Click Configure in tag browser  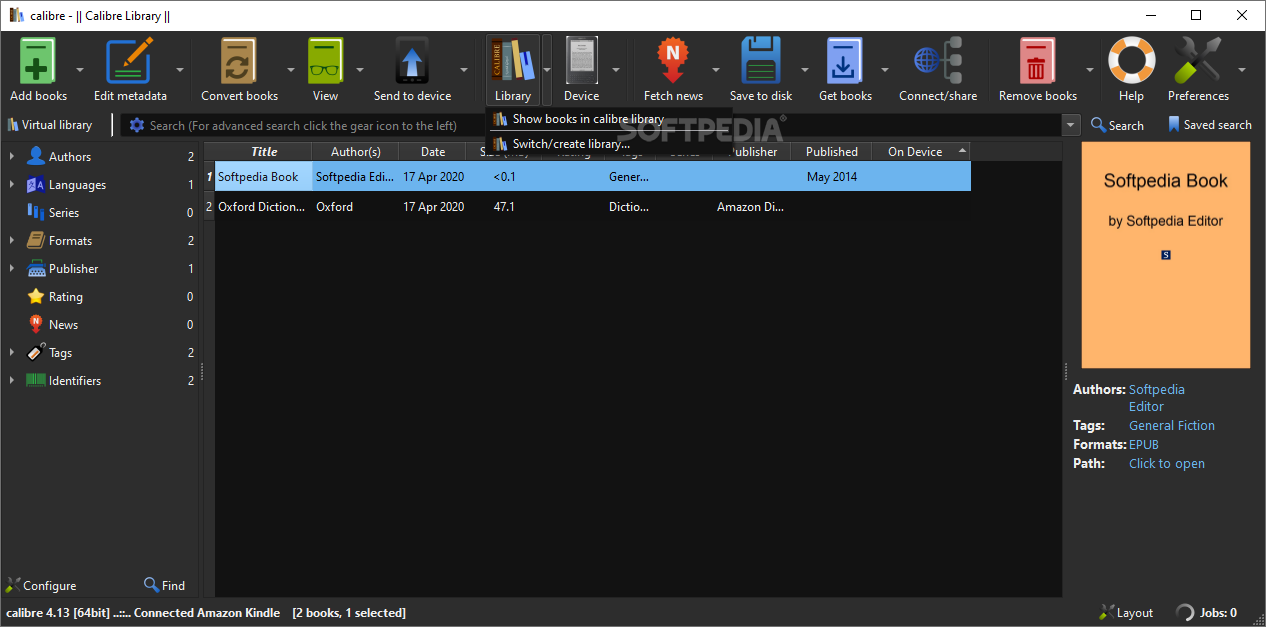(x=41, y=585)
